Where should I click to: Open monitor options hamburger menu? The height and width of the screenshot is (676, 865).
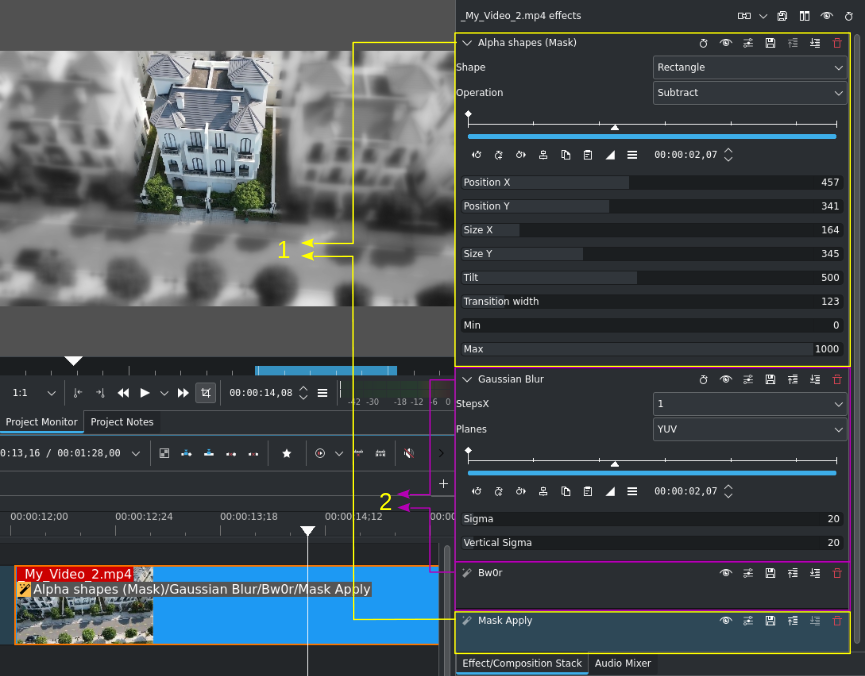point(322,393)
